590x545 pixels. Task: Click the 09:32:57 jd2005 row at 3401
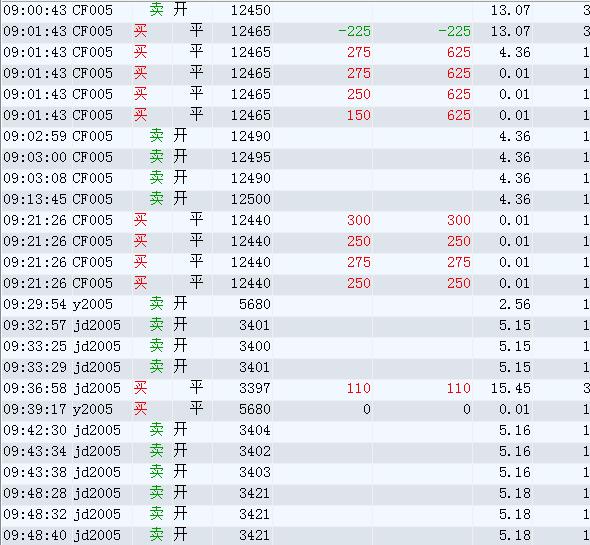(295, 325)
